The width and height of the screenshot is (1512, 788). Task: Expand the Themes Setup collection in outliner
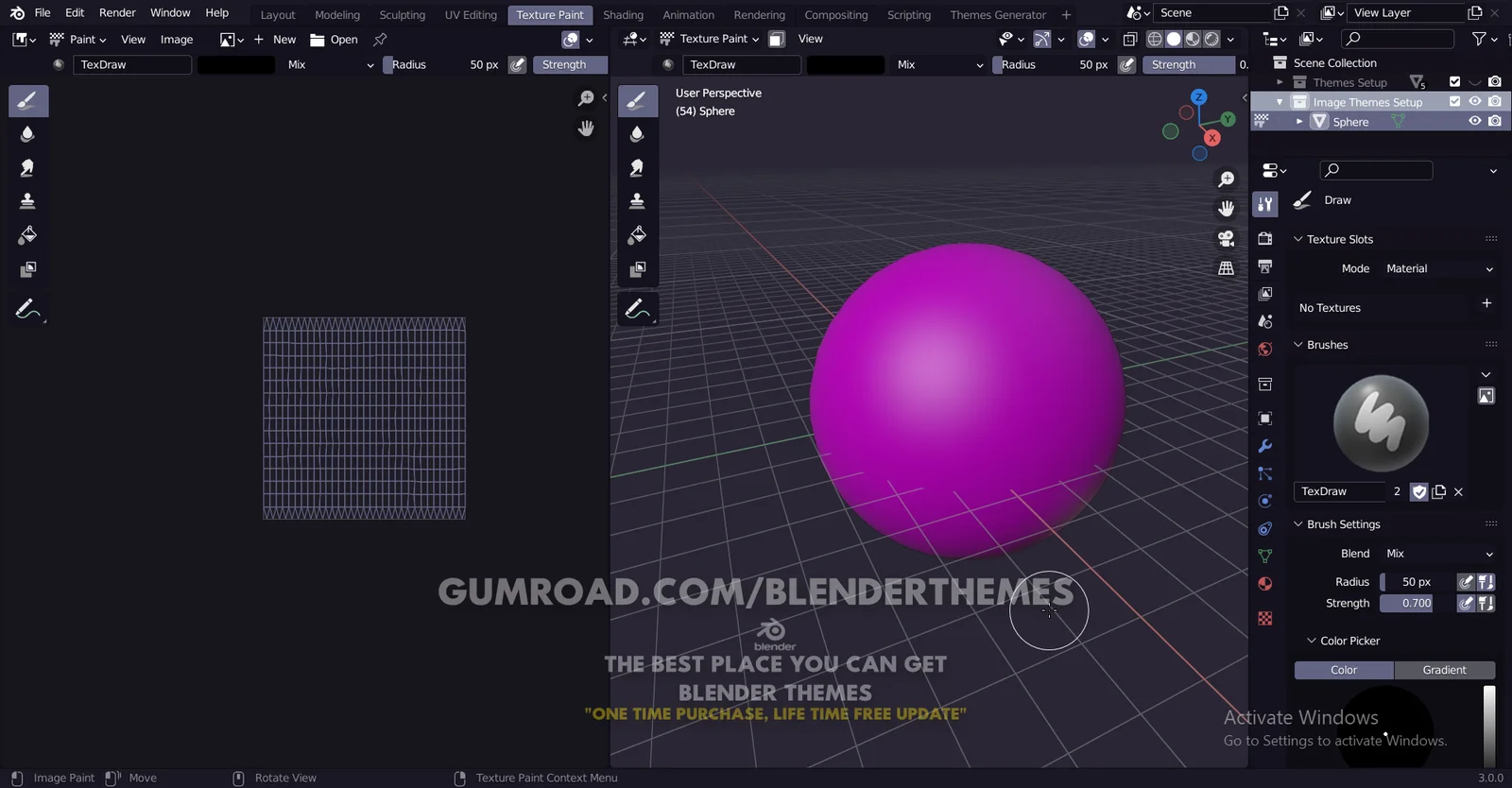(1280, 83)
